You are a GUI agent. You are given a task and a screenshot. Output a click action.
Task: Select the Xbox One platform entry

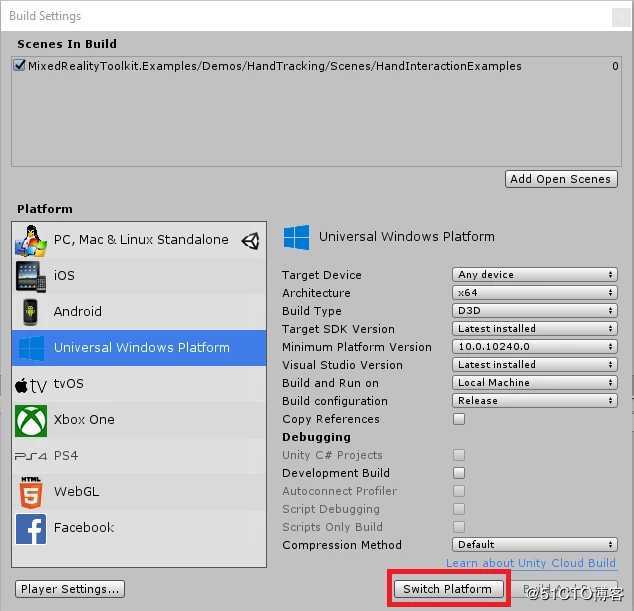coord(139,420)
